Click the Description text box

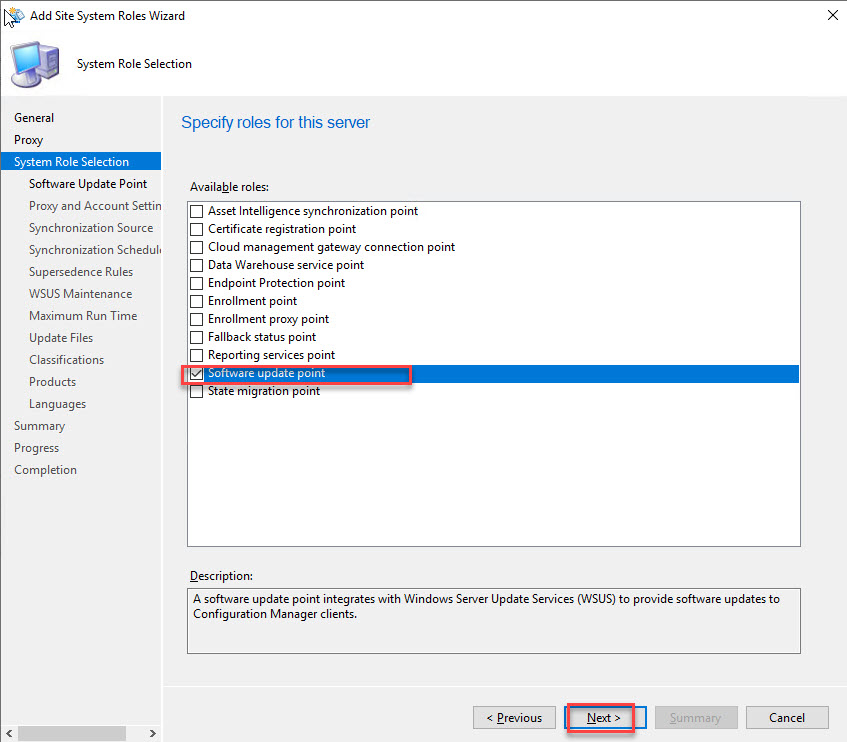click(x=493, y=620)
